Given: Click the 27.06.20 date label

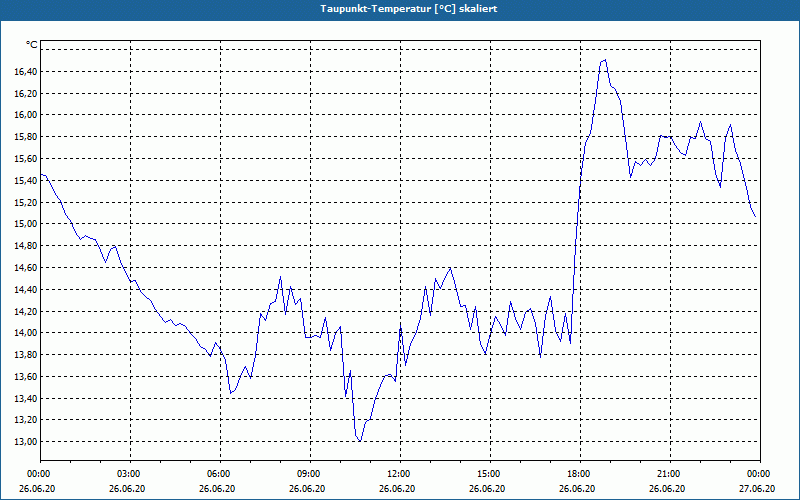Looking at the screenshot, I should pos(757,488).
